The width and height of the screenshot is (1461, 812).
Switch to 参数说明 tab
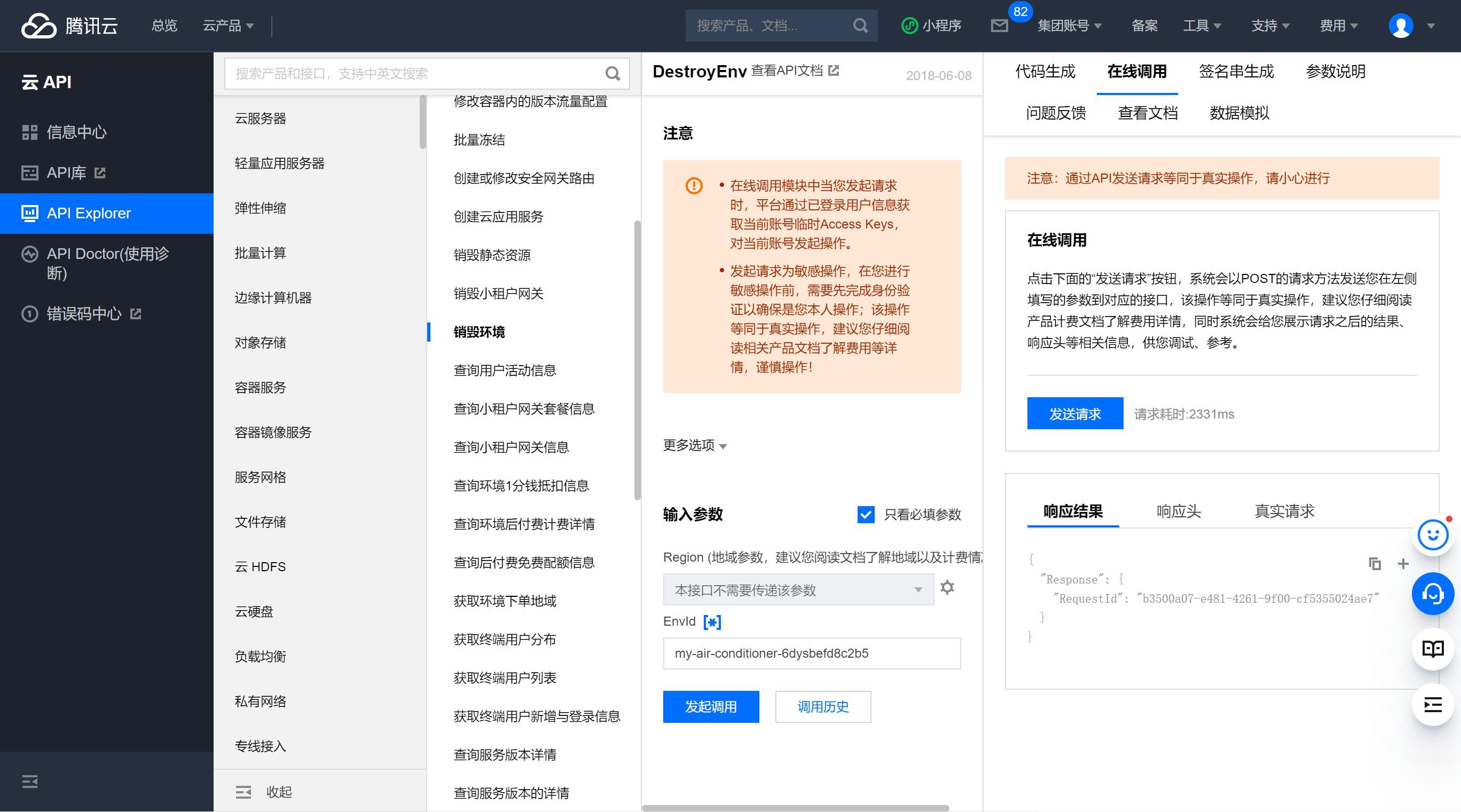1335,72
